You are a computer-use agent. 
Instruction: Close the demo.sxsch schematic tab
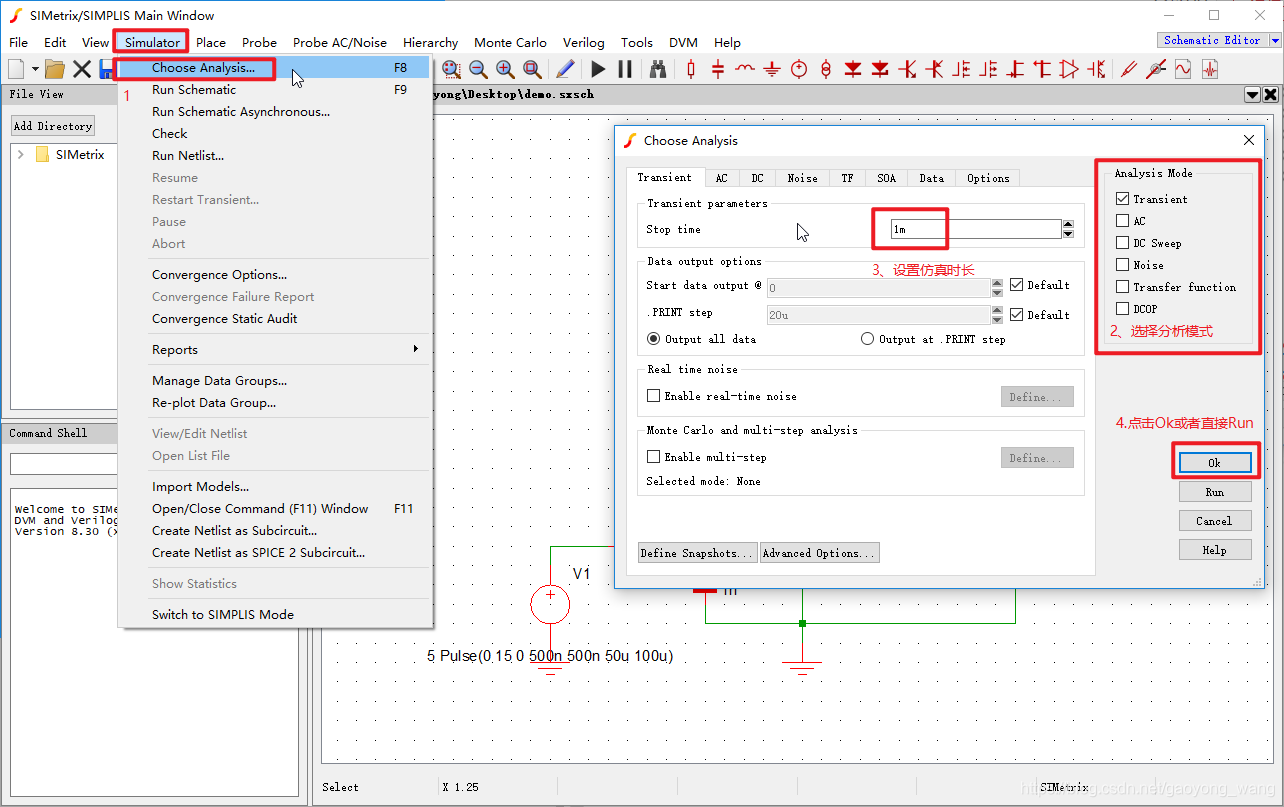(1271, 94)
